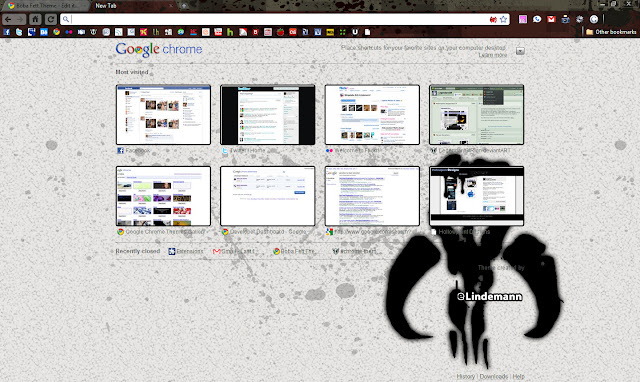Open the yellow IMDb bookmark icon
This screenshot has width=640, height=382.
[330, 32]
